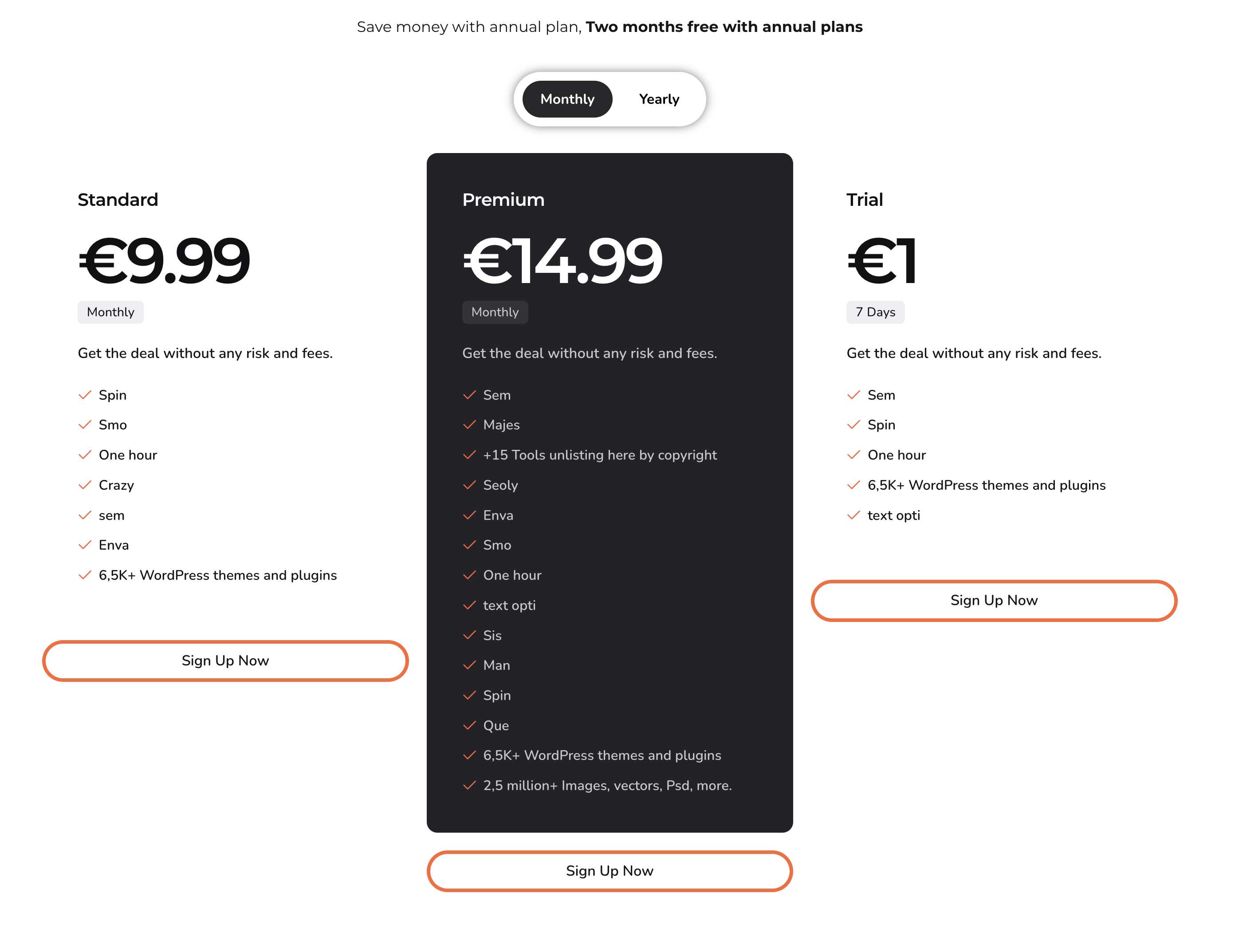Click the 7 Days badge in Trial plan
Image resolution: width=1235 pixels, height=952 pixels.
click(875, 312)
